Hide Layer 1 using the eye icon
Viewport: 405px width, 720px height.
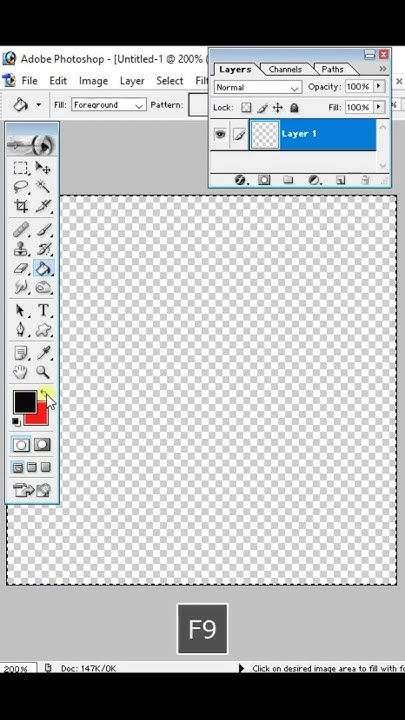click(x=220, y=134)
